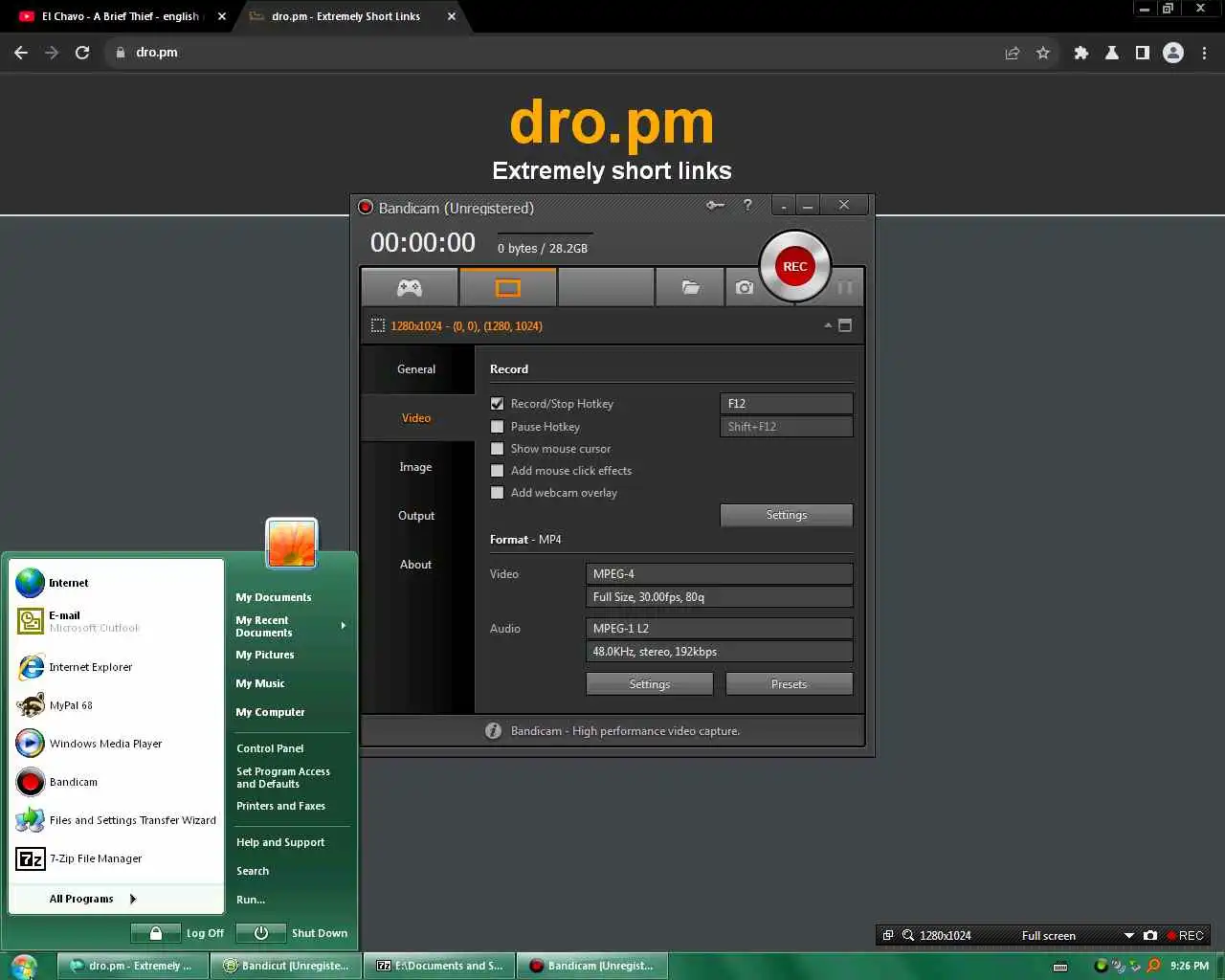Viewport: 1225px width, 980px height.
Task: Click the orange search tray icon
Action: pos(1152,966)
